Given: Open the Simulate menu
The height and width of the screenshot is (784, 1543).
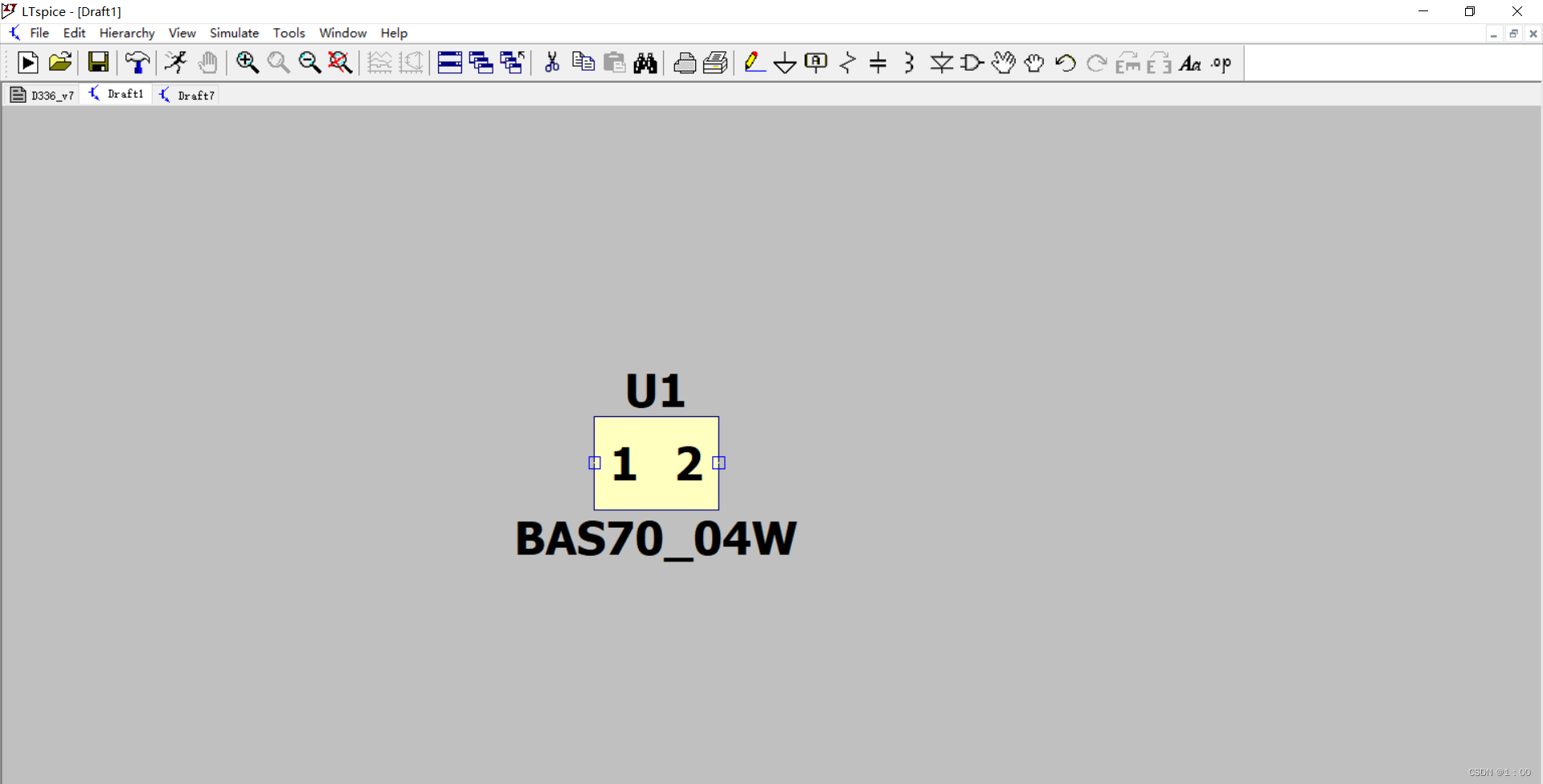Looking at the screenshot, I should pyautogui.click(x=235, y=33).
